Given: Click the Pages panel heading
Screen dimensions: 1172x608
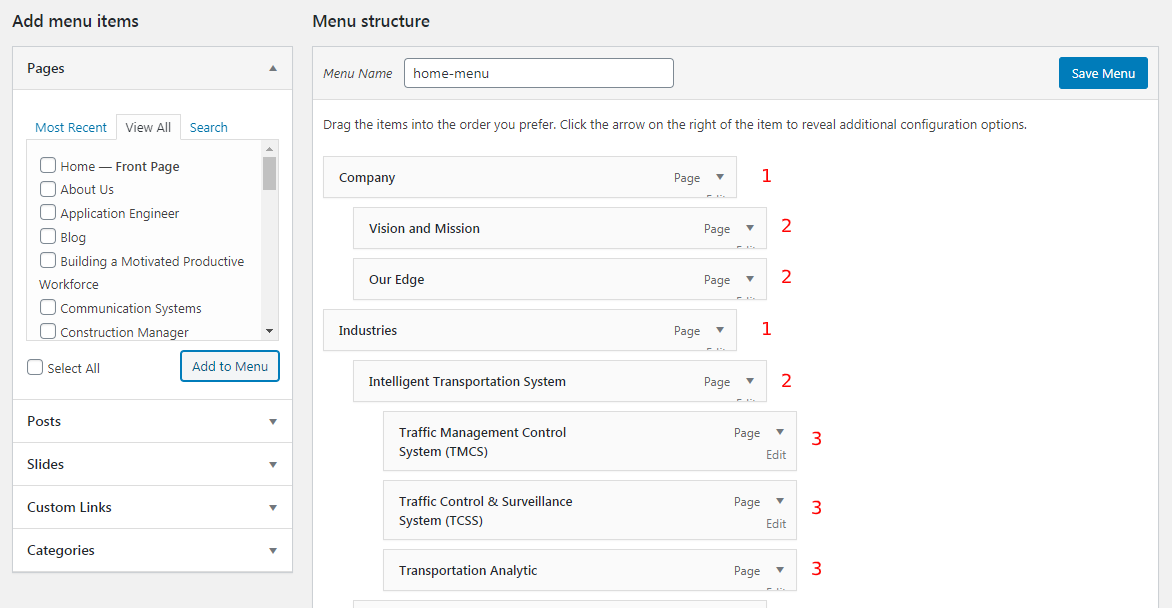Looking at the screenshot, I should coord(152,68).
